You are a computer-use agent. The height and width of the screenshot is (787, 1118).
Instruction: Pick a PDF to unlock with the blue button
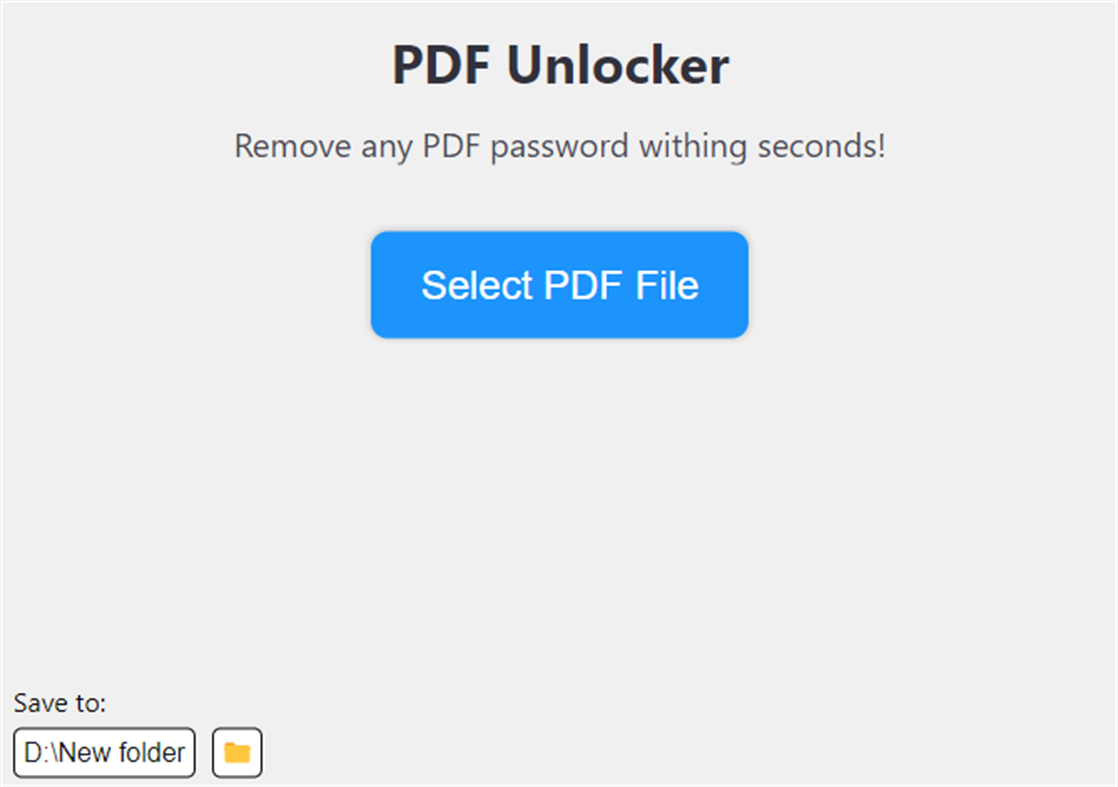[x=559, y=285]
